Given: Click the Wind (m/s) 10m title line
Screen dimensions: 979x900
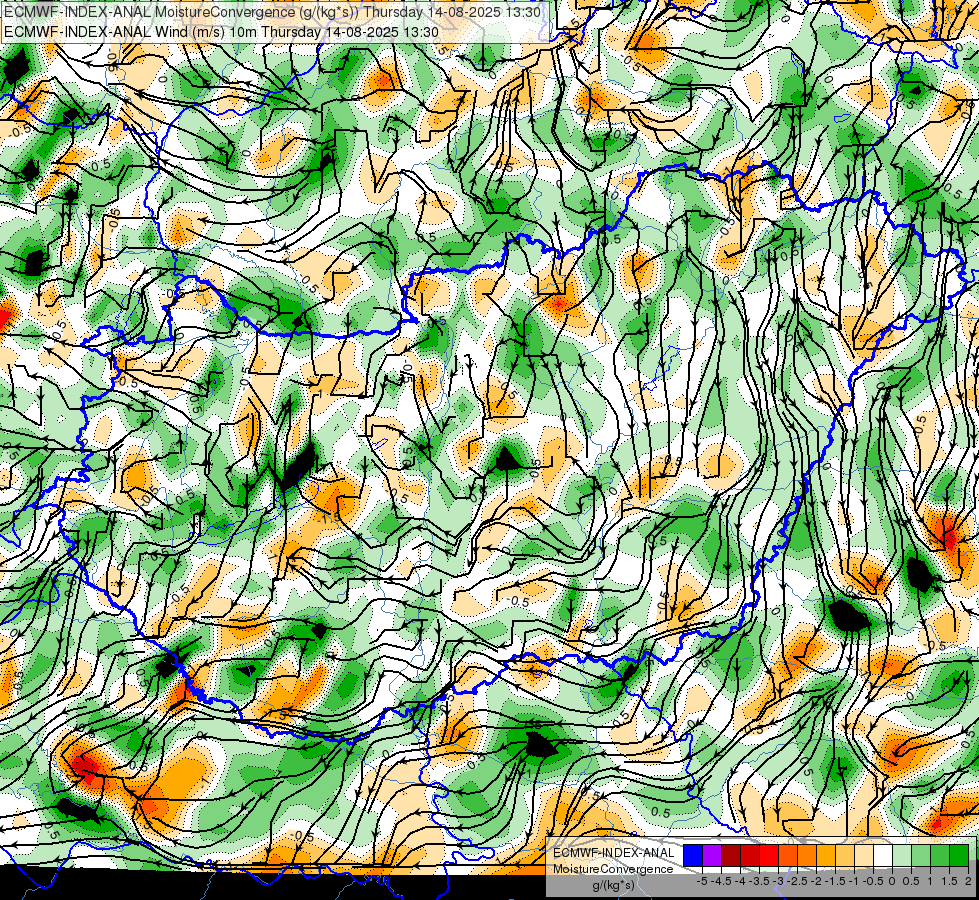Looking at the screenshot, I should click(x=221, y=32).
